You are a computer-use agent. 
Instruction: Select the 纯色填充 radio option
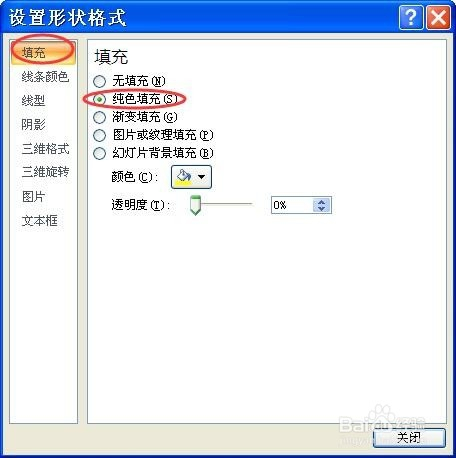point(99,99)
